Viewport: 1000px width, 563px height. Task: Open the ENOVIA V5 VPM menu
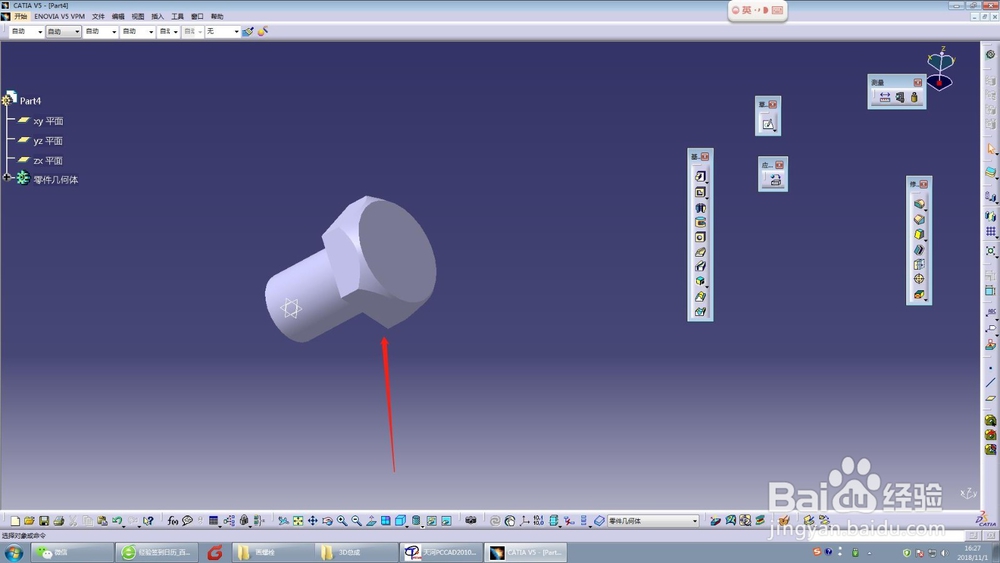[59, 17]
